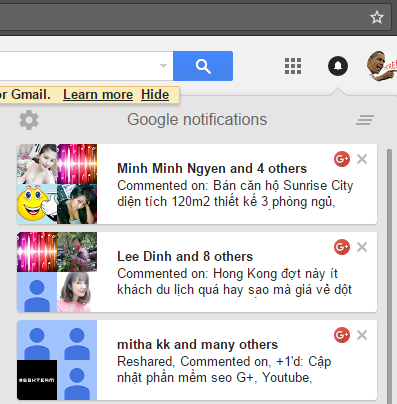Open the comment text about Bán căn hộ Sunrise City

235,194
